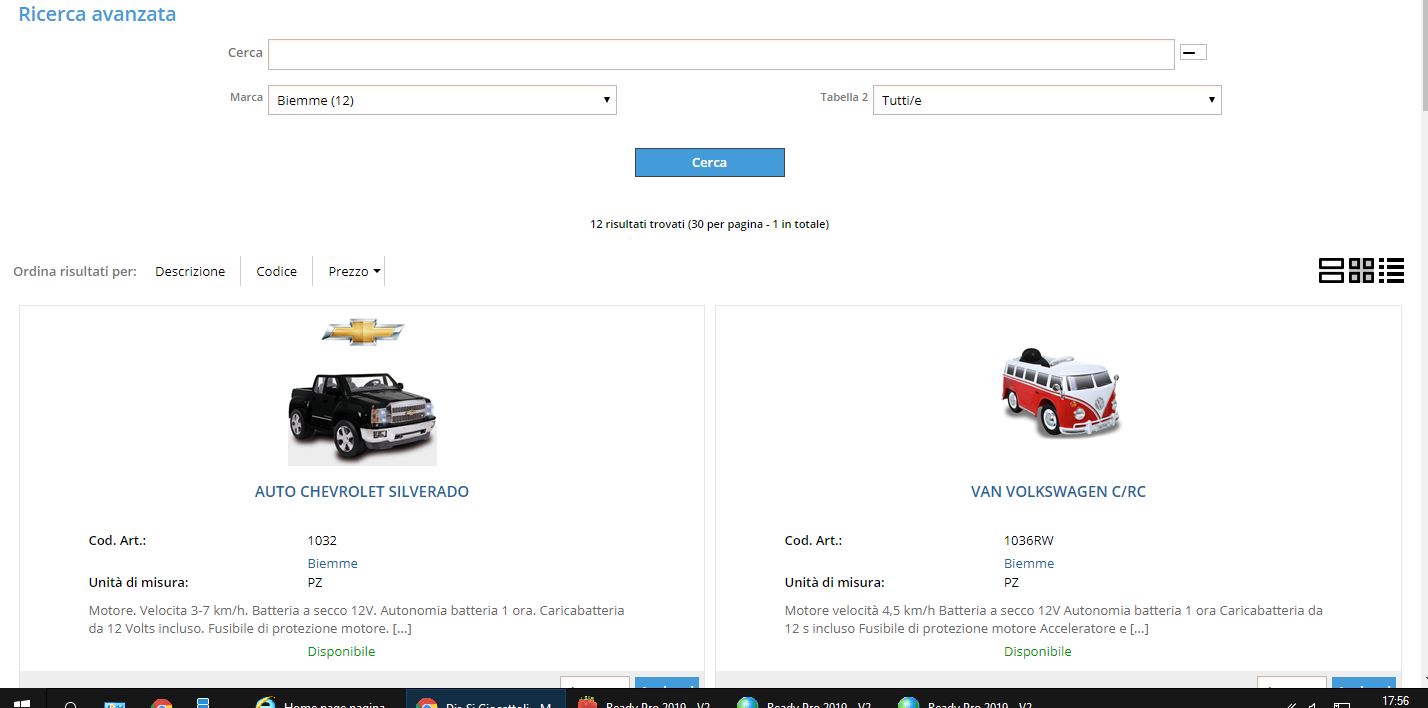Click the 'Cod. Art.:' label on the Silverado card
The width and height of the screenshot is (1428, 708).
[x=117, y=540]
